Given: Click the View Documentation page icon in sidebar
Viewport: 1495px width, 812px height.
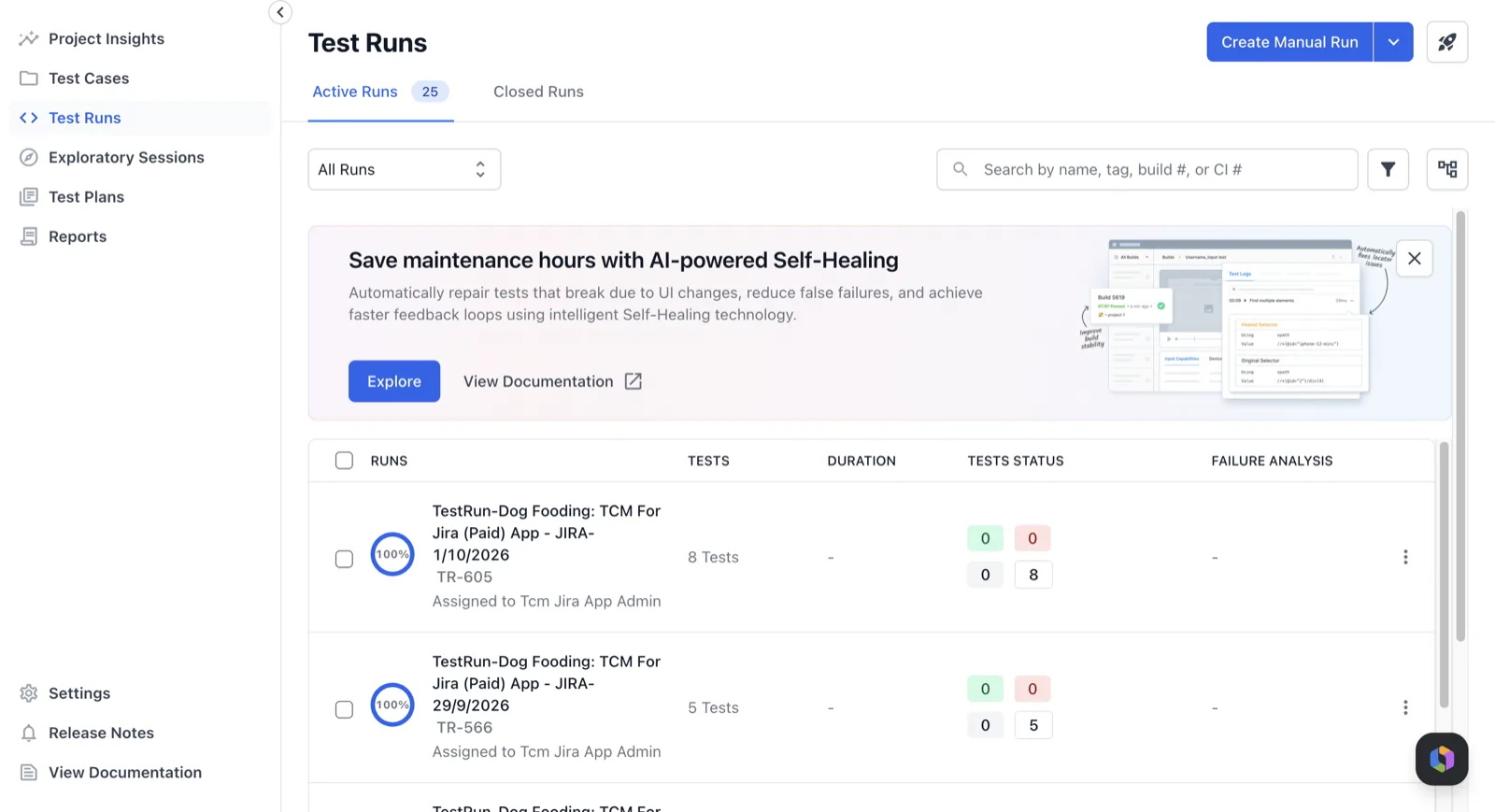Looking at the screenshot, I should coord(29,773).
